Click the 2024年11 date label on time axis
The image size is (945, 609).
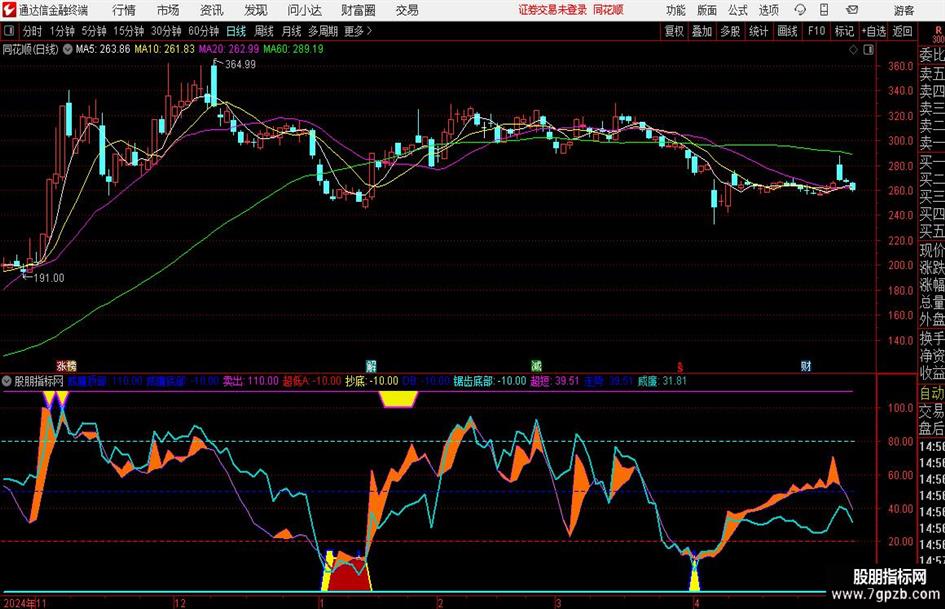(x=24, y=603)
